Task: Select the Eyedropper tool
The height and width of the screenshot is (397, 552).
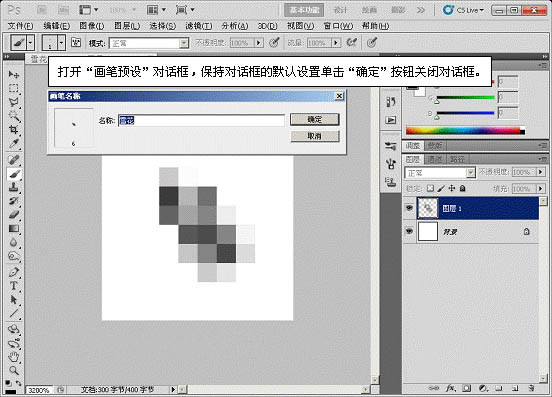Action: pos(14,144)
